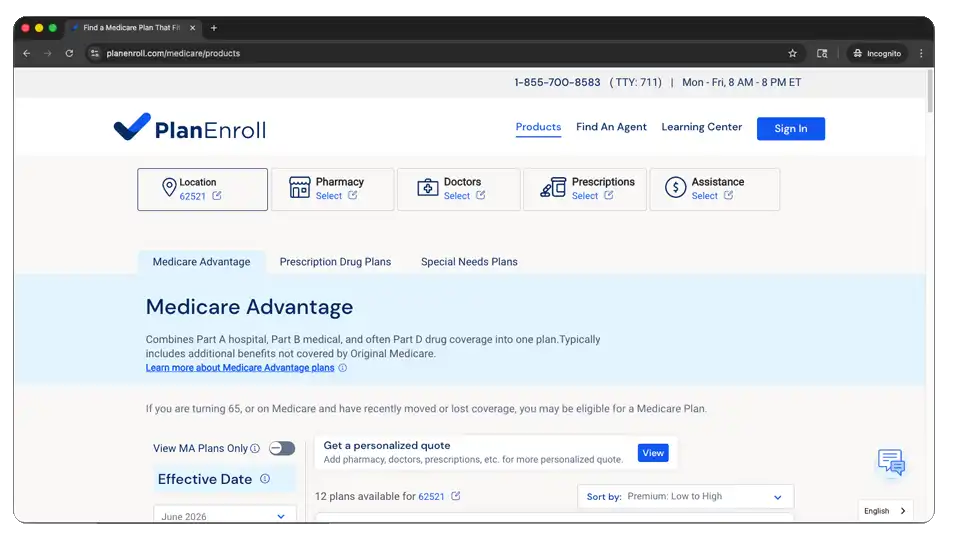Bookmark this page with the star icon
Image resolution: width=960 pixels, height=540 pixels.
tap(792, 53)
